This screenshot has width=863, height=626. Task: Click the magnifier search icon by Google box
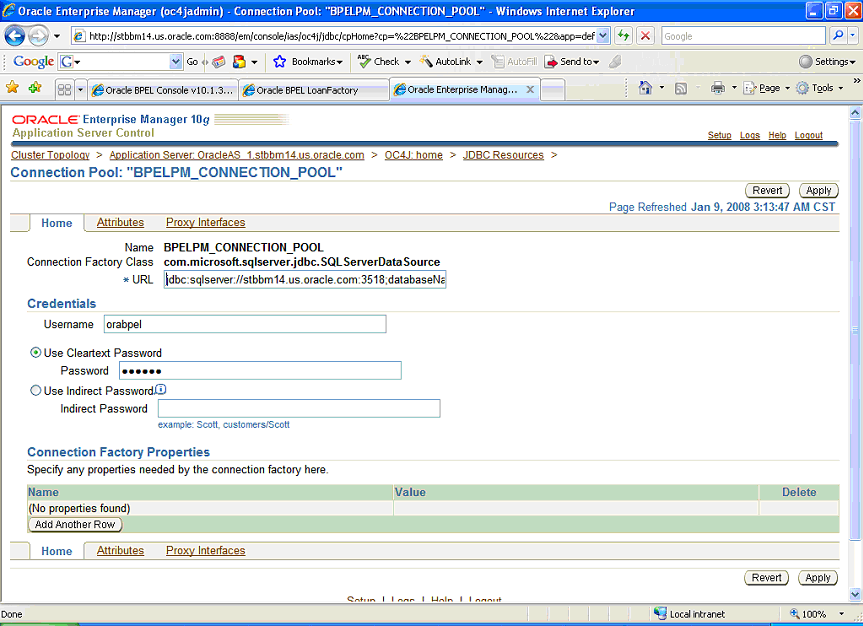coord(838,36)
